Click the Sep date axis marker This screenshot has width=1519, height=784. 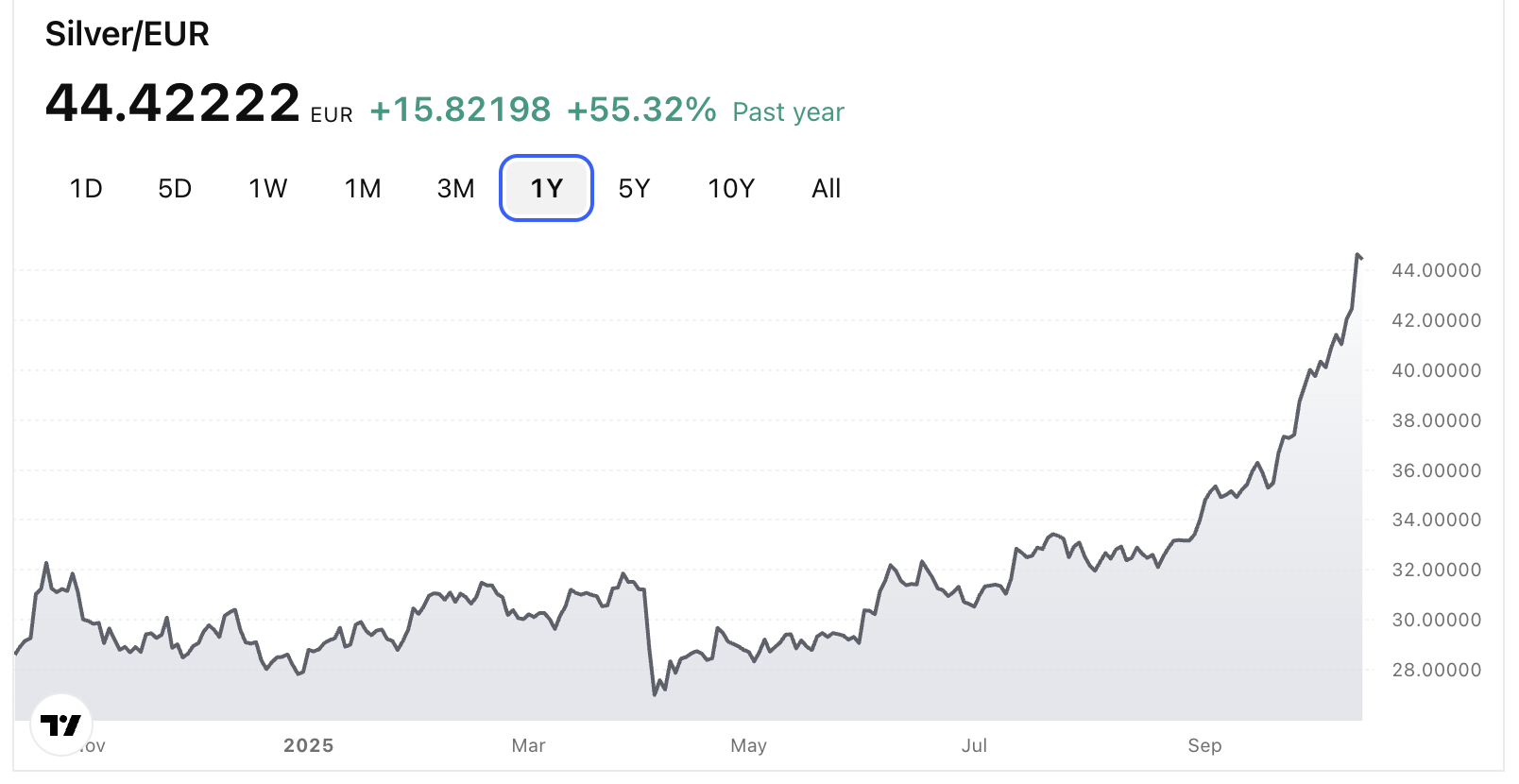click(x=1204, y=745)
